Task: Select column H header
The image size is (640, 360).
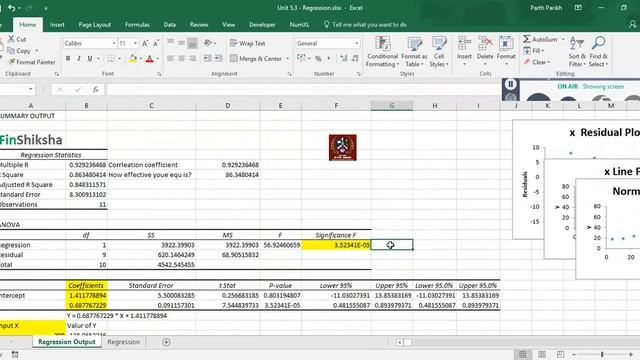Action: coord(435,106)
